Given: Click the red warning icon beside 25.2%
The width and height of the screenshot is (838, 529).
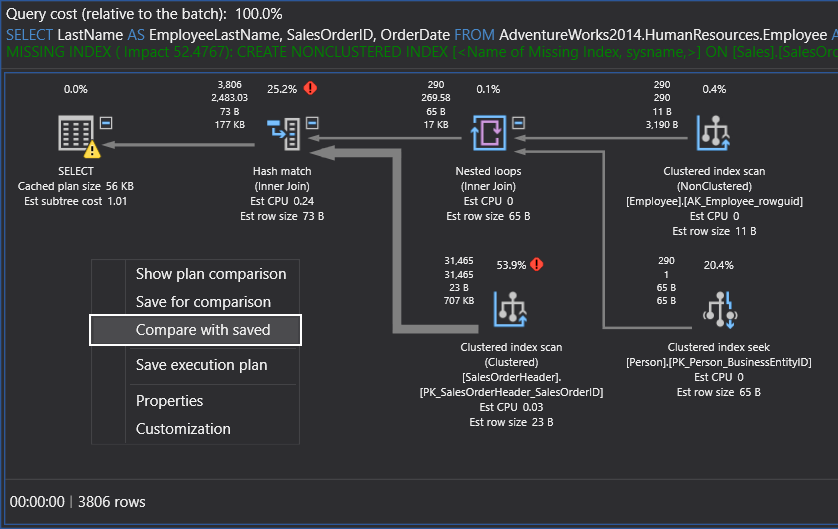Looking at the screenshot, I should (x=311, y=88).
